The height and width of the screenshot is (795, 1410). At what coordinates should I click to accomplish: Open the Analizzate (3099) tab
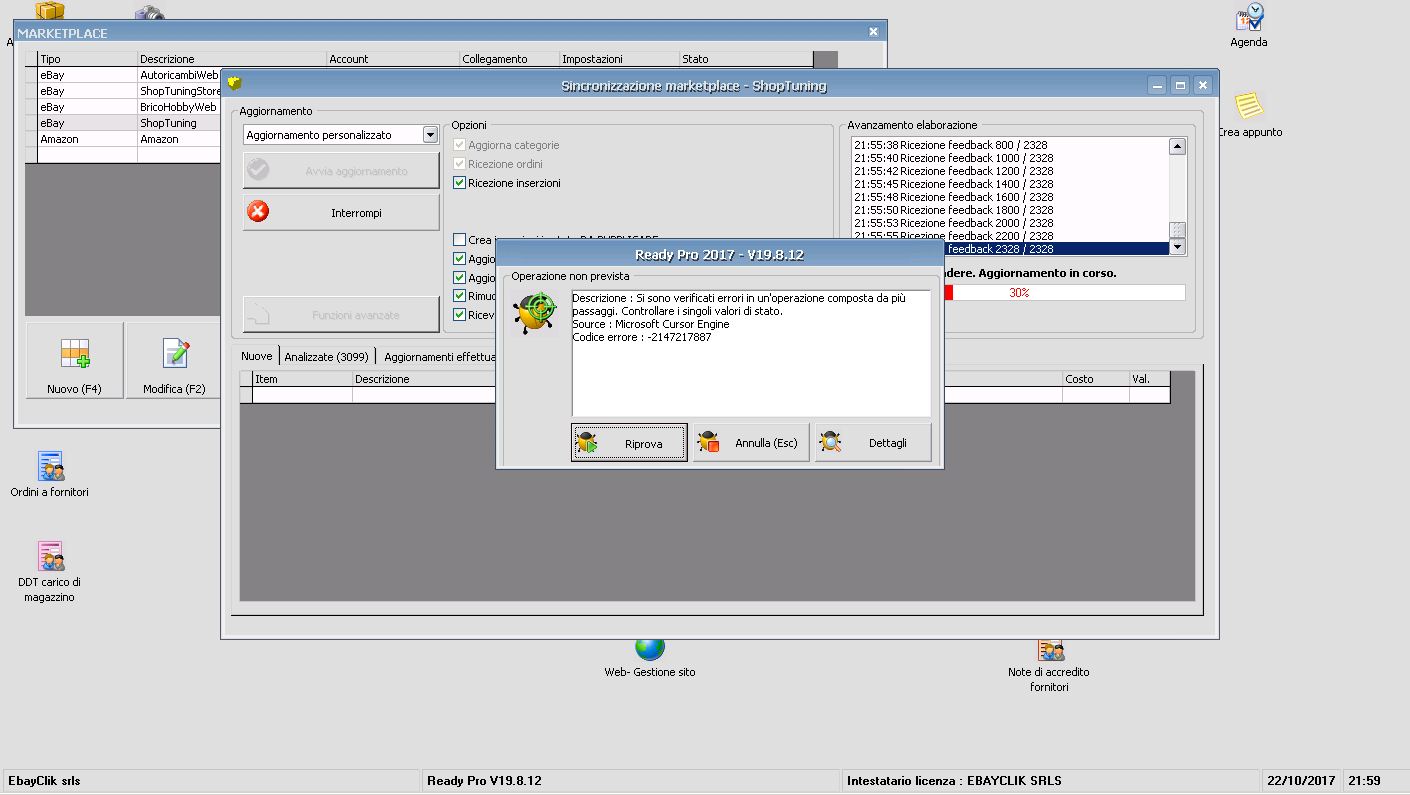[x=326, y=357]
